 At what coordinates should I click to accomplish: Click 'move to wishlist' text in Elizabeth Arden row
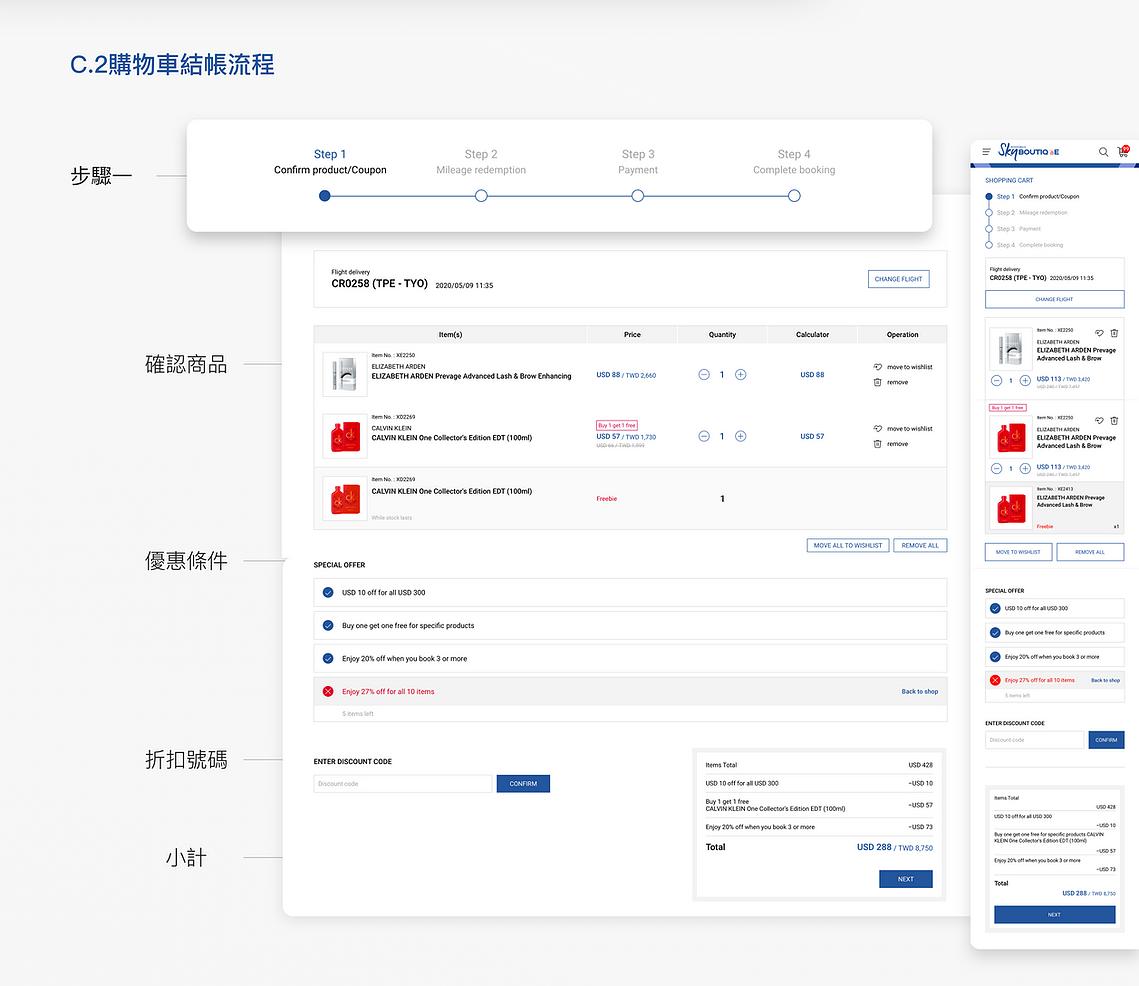pos(909,368)
